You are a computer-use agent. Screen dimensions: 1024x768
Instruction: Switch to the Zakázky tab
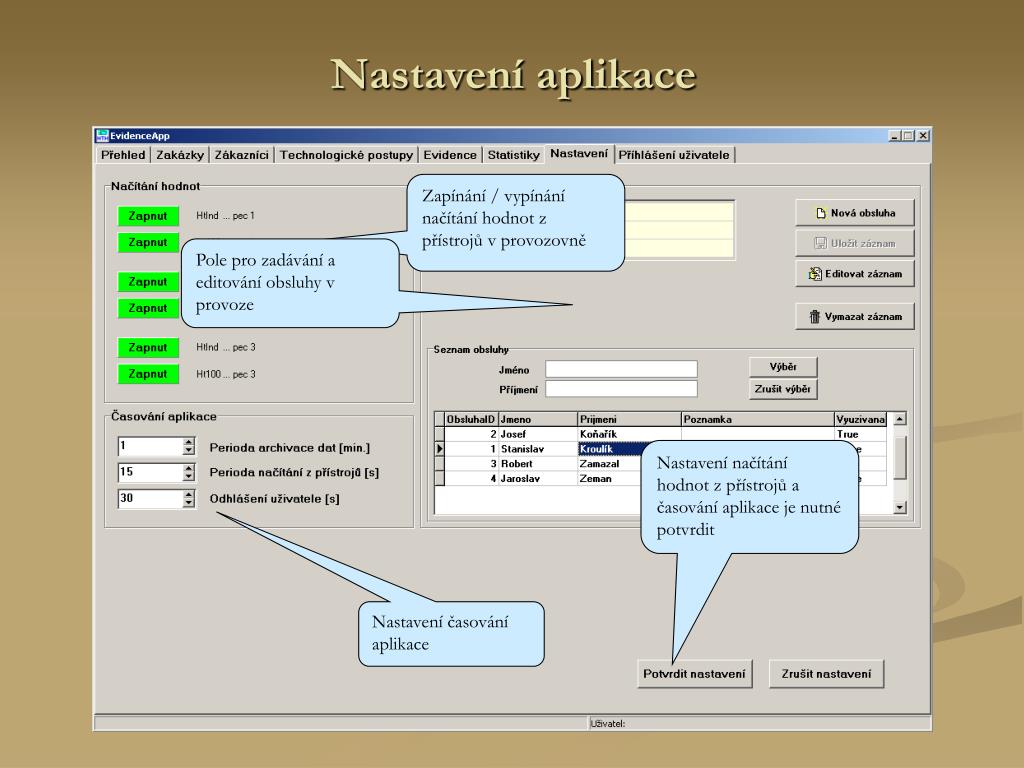click(x=180, y=155)
